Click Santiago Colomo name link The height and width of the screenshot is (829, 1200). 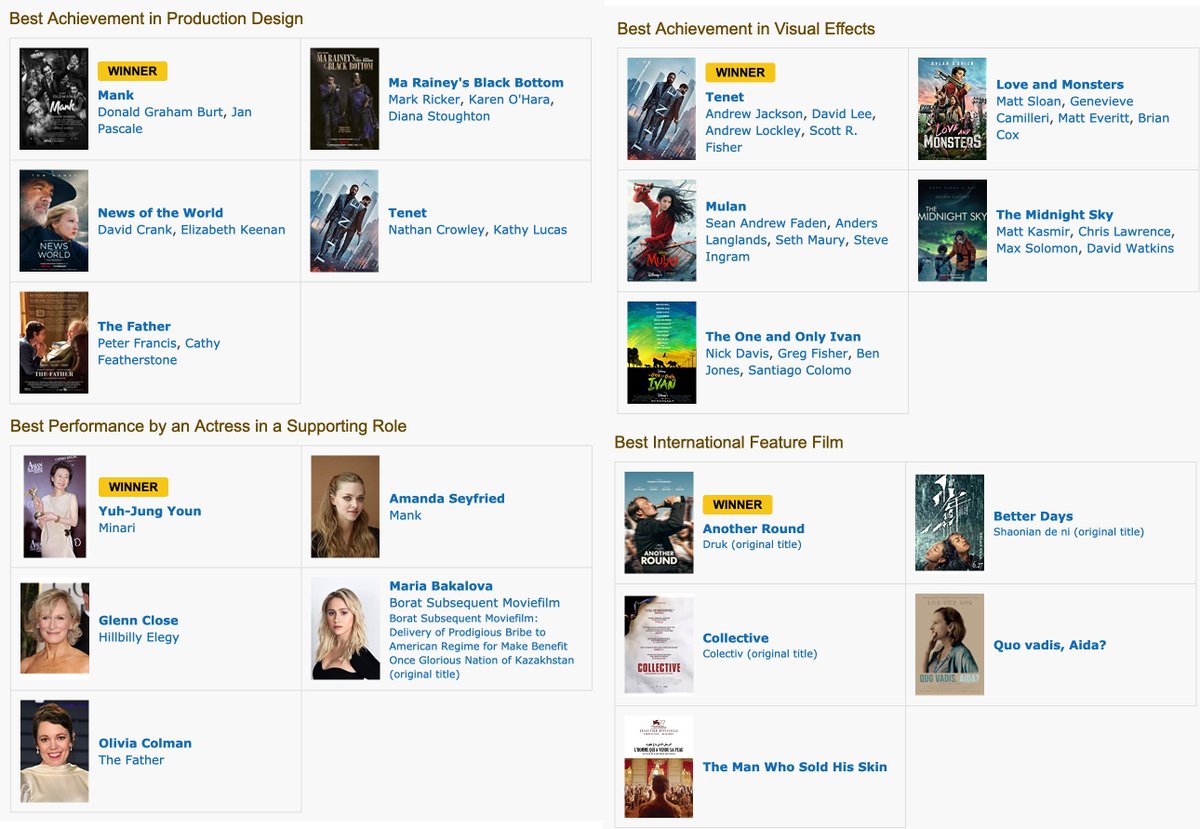(800, 370)
